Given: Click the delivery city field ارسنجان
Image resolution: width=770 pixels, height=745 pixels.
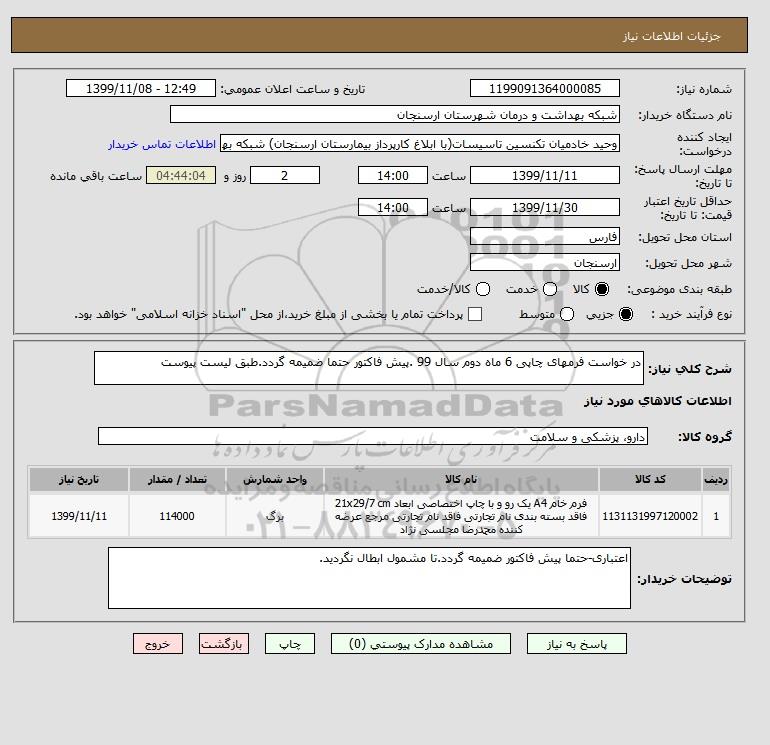Looking at the screenshot, I should tap(545, 263).
